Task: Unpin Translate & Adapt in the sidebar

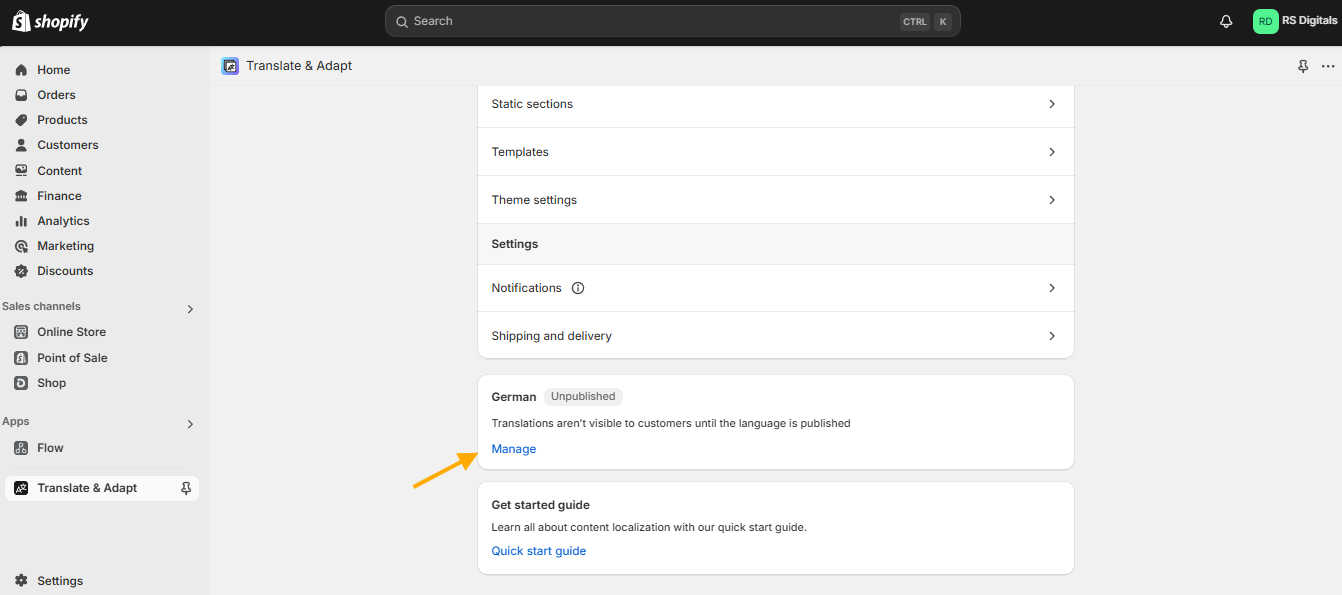Action: [x=186, y=488]
